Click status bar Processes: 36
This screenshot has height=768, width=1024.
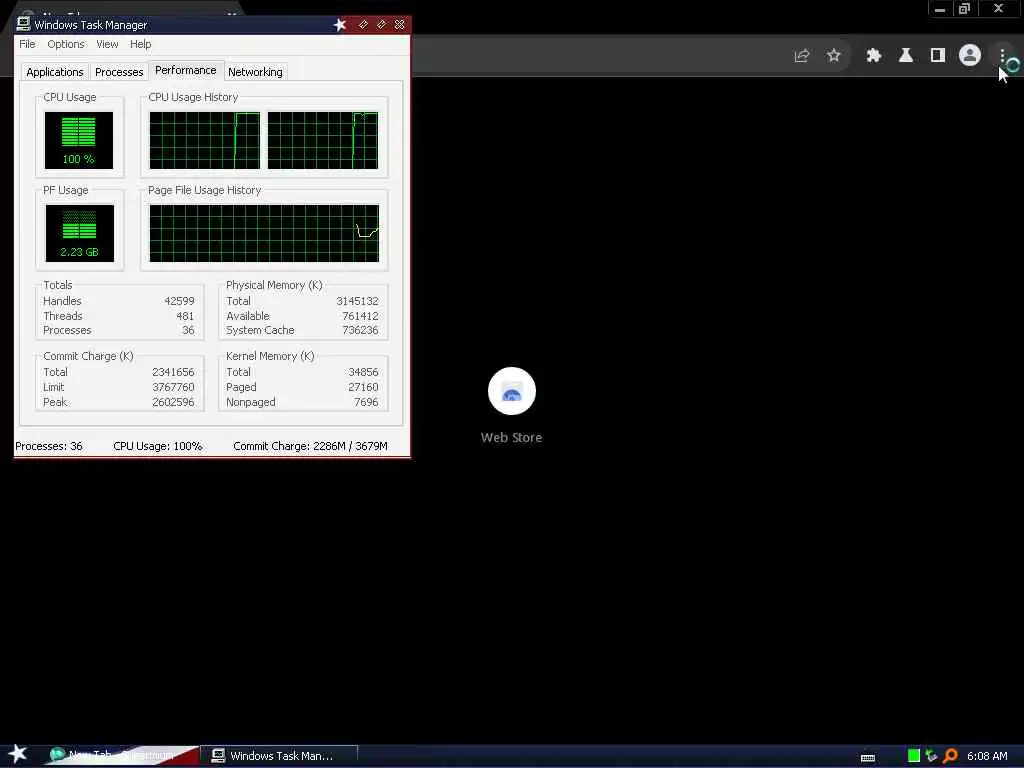tap(49, 446)
